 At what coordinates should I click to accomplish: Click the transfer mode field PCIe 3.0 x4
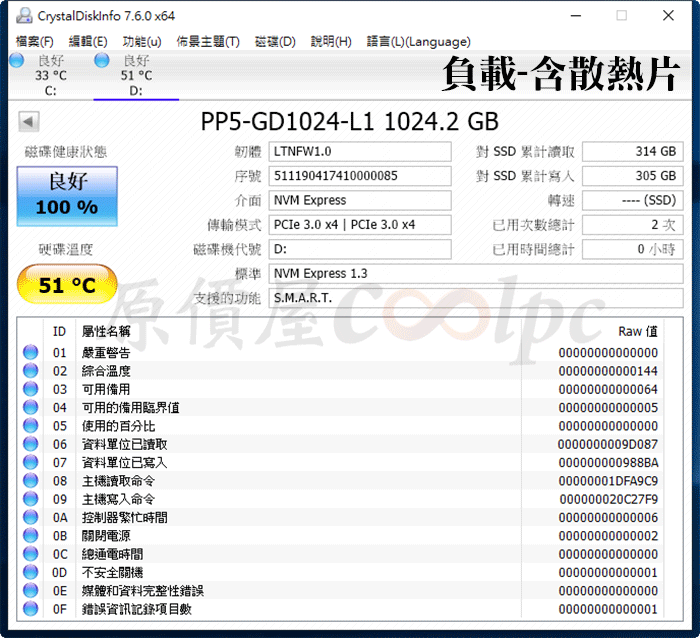[x=360, y=225]
